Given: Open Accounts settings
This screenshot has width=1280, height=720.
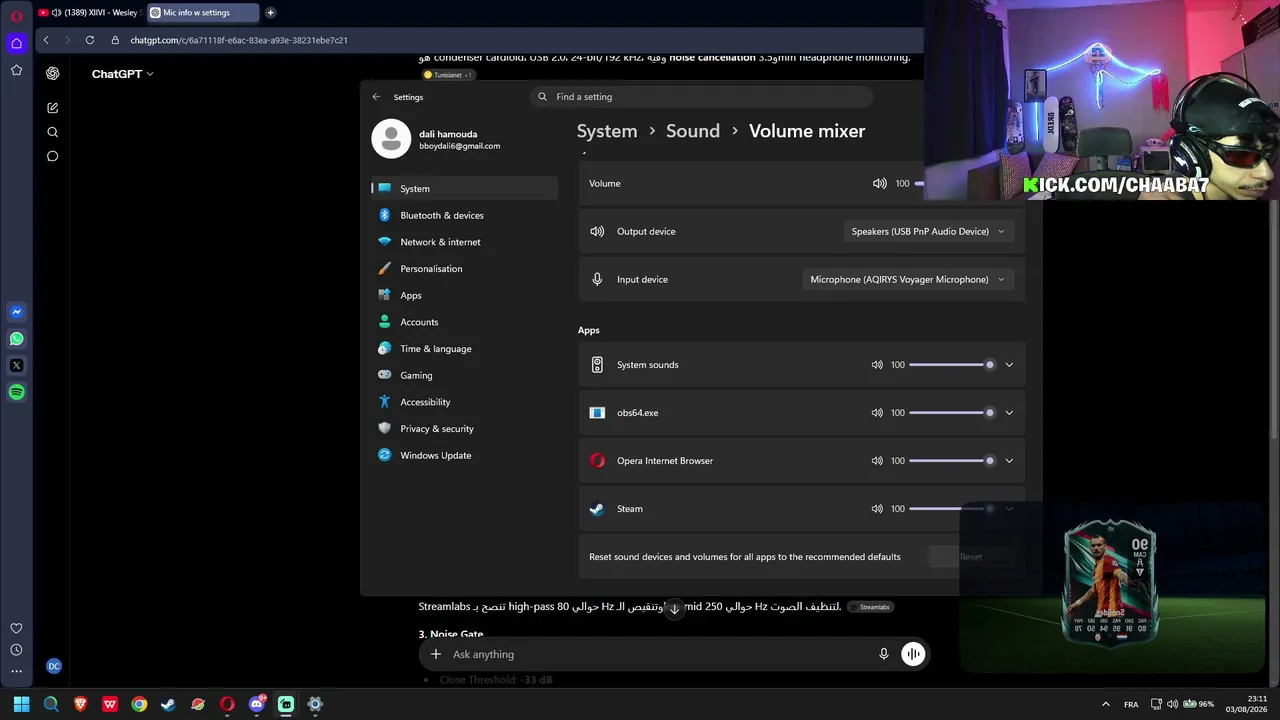Looking at the screenshot, I should pyautogui.click(x=464, y=322).
